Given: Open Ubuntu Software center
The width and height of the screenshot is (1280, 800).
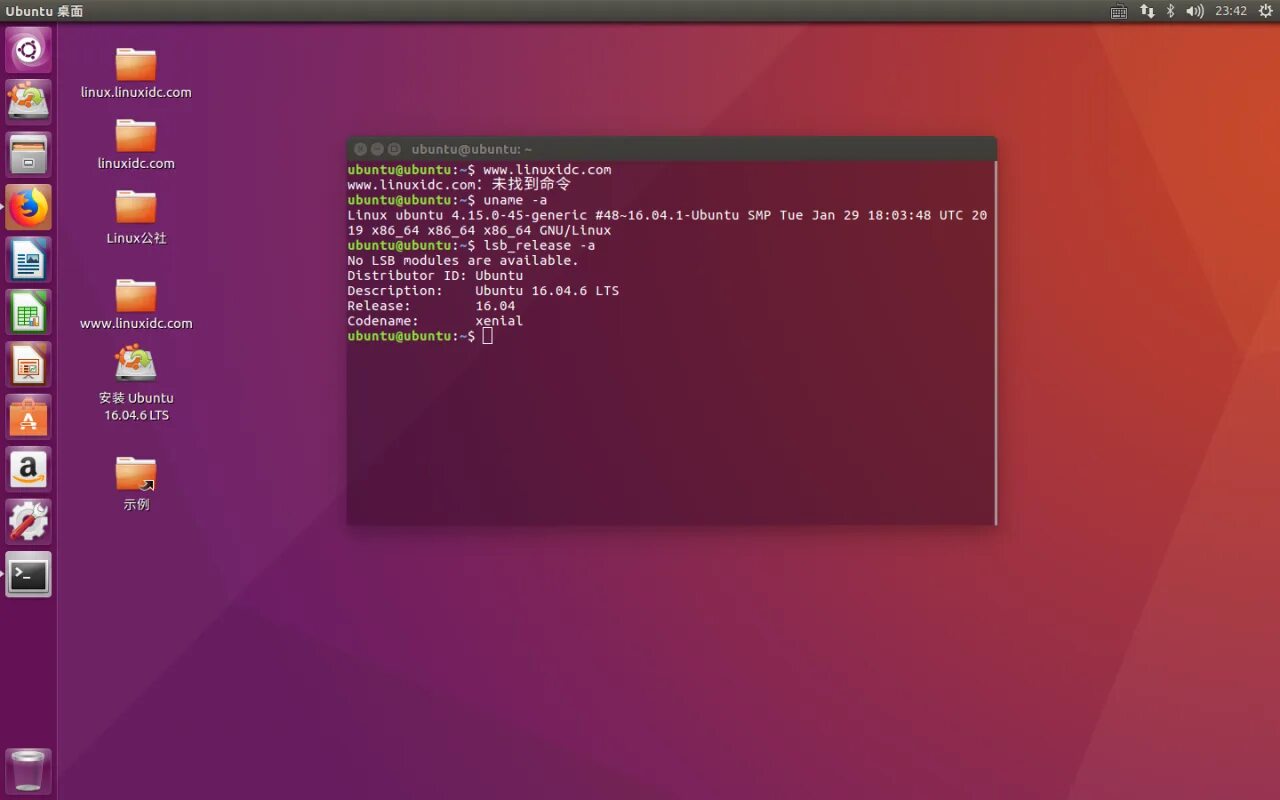Looking at the screenshot, I should tap(28, 417).
